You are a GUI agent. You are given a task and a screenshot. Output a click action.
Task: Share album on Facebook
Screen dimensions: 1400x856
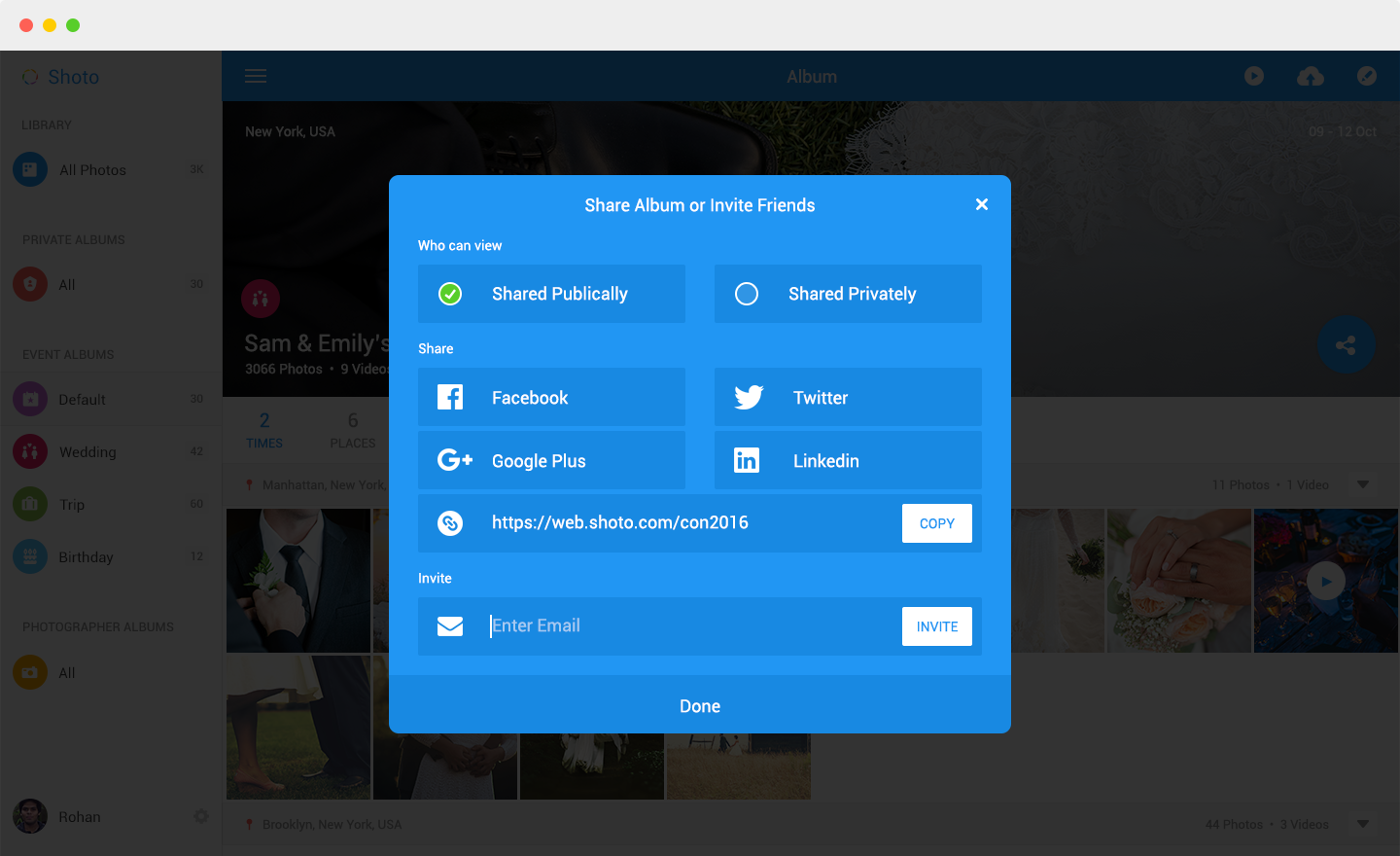click(551, 397)
